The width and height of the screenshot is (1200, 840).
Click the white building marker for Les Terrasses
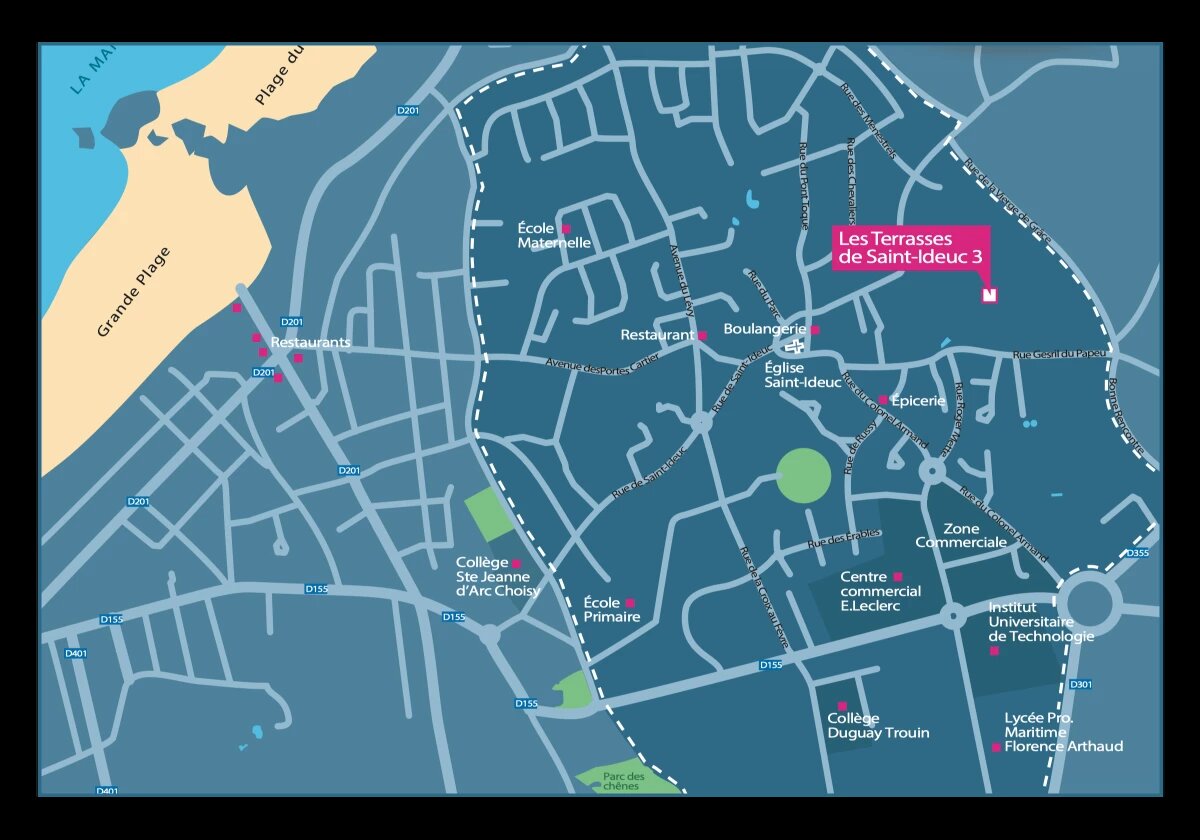[x=990, y=295]
